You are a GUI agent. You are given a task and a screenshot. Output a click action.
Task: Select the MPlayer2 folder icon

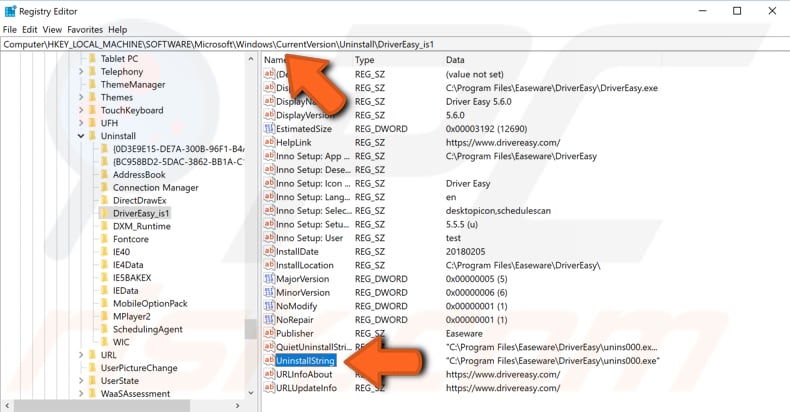coord(105,316)
